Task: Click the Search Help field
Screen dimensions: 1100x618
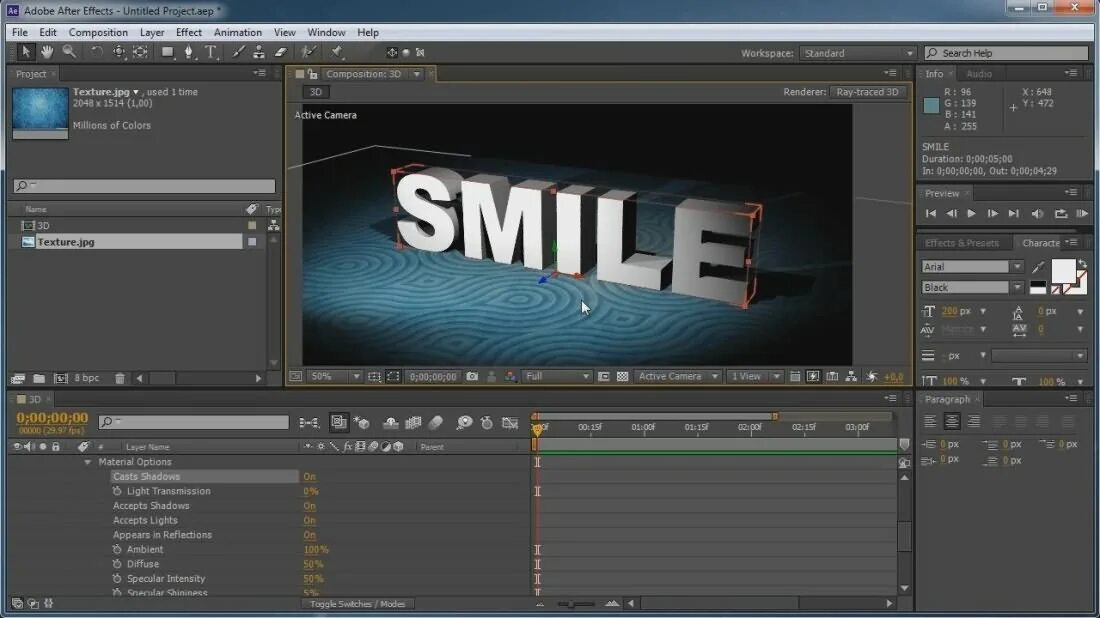Action: (x=1006, y=53)
